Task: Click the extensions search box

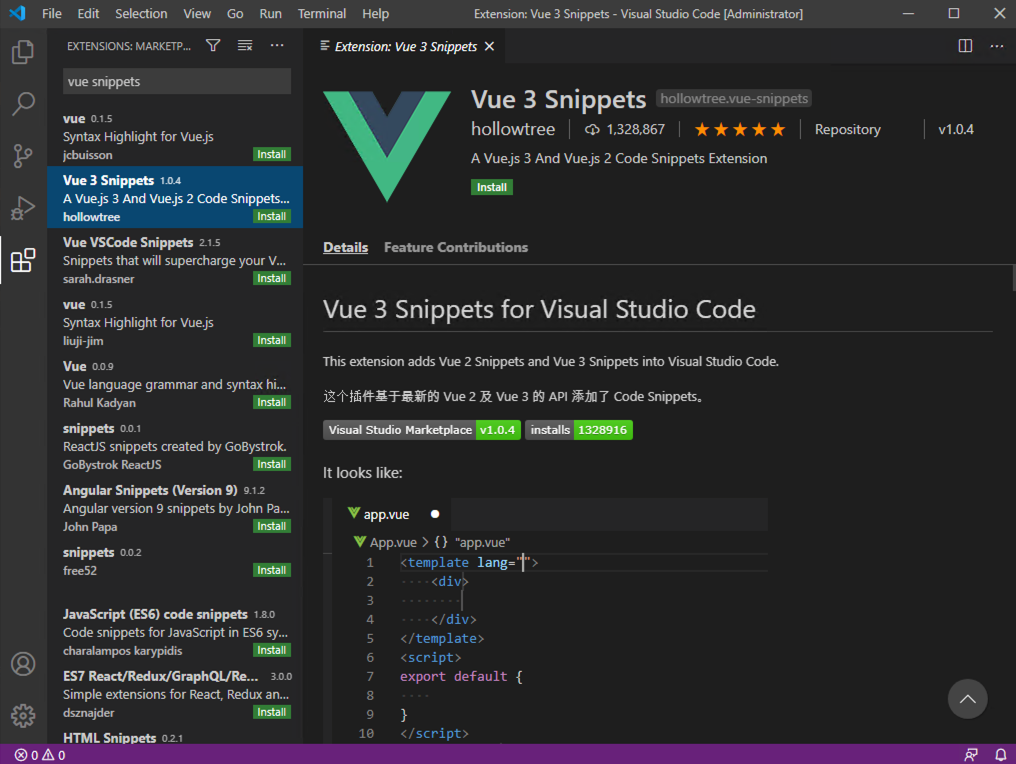Action: coord(177,82)
